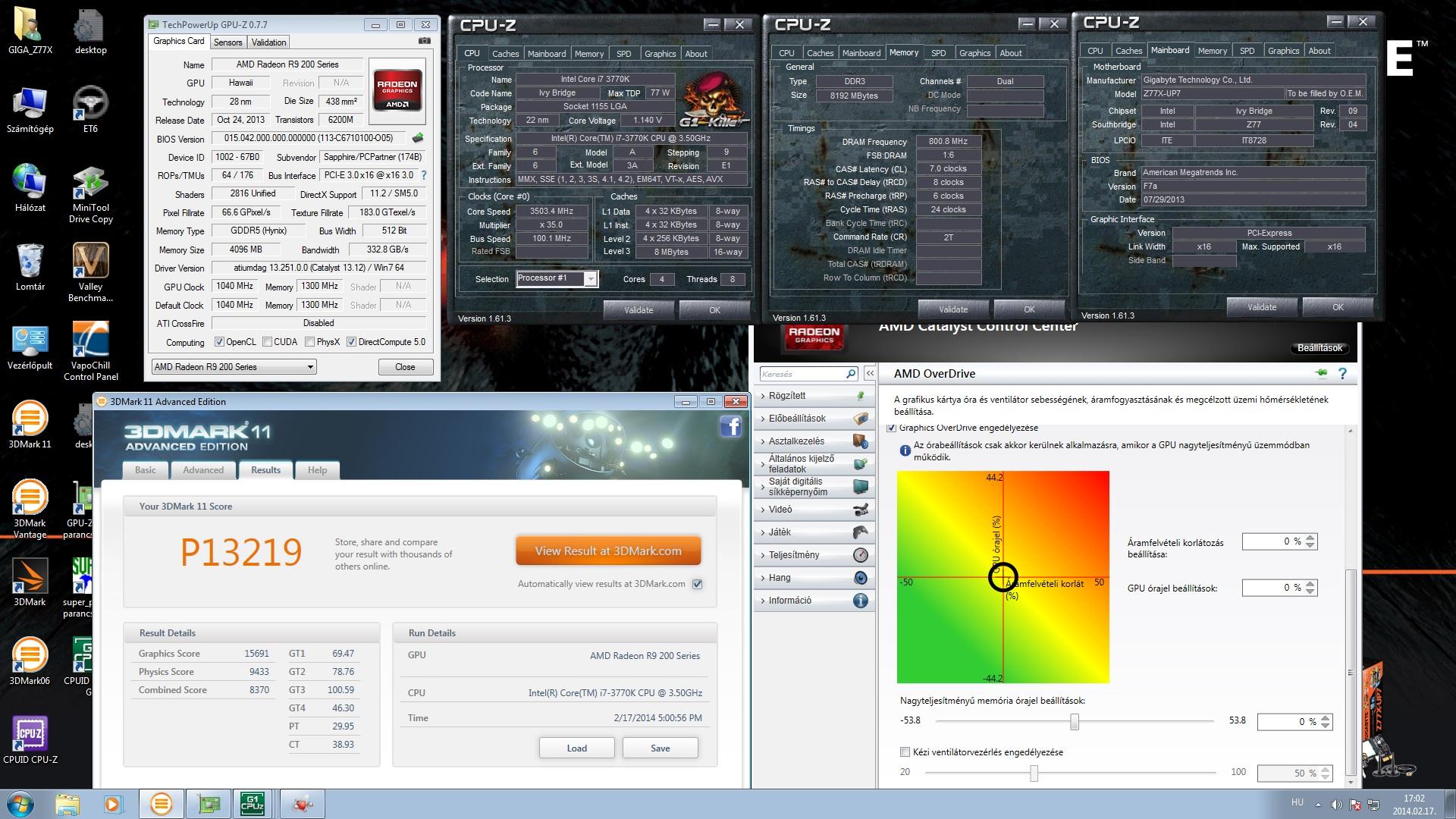
Task: Click the Bus Interface question mark icon
Action: (x=424, y=175)
